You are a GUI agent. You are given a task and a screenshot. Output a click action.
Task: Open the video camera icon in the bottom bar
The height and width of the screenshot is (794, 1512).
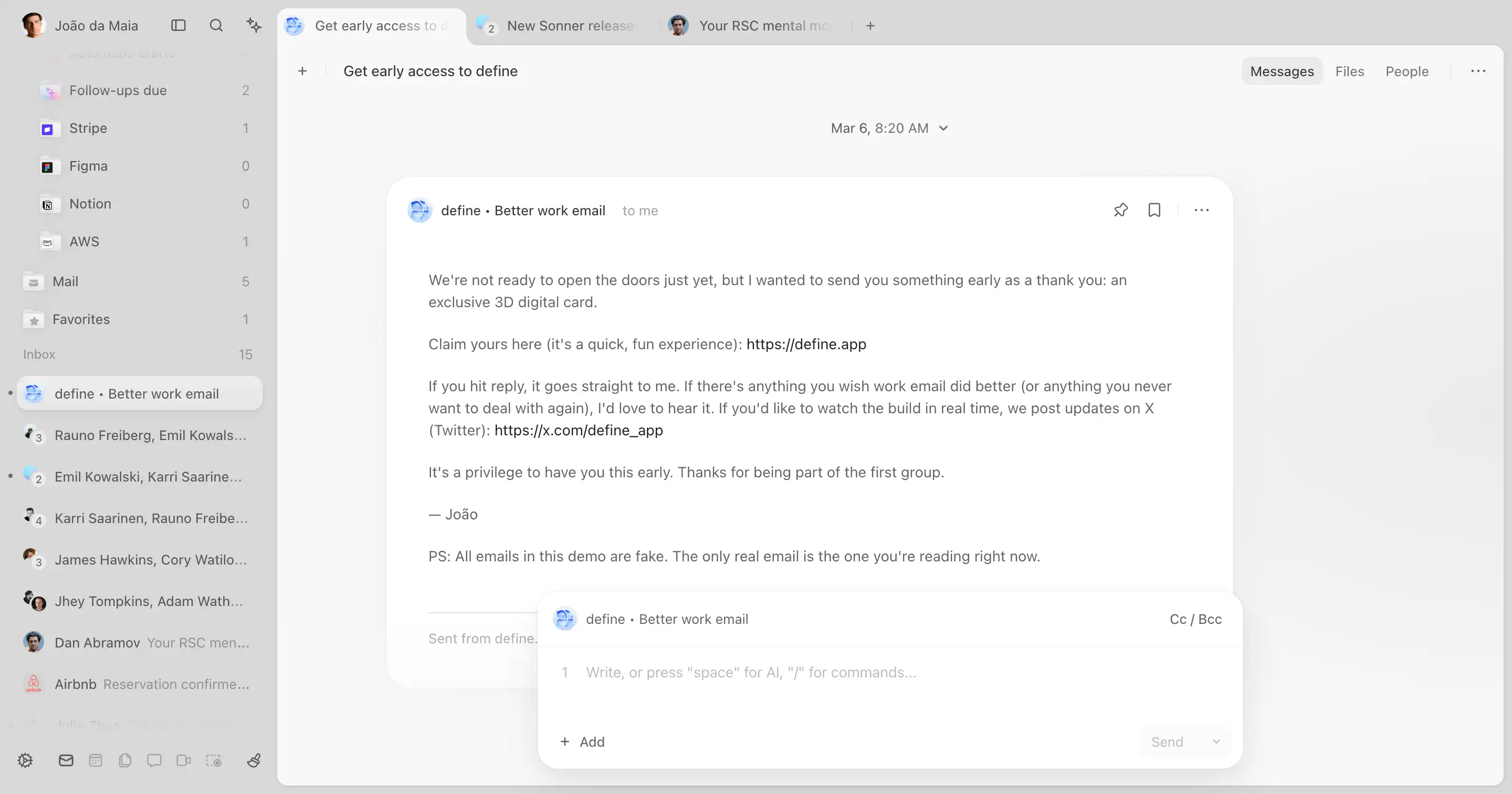click(184, 760)
